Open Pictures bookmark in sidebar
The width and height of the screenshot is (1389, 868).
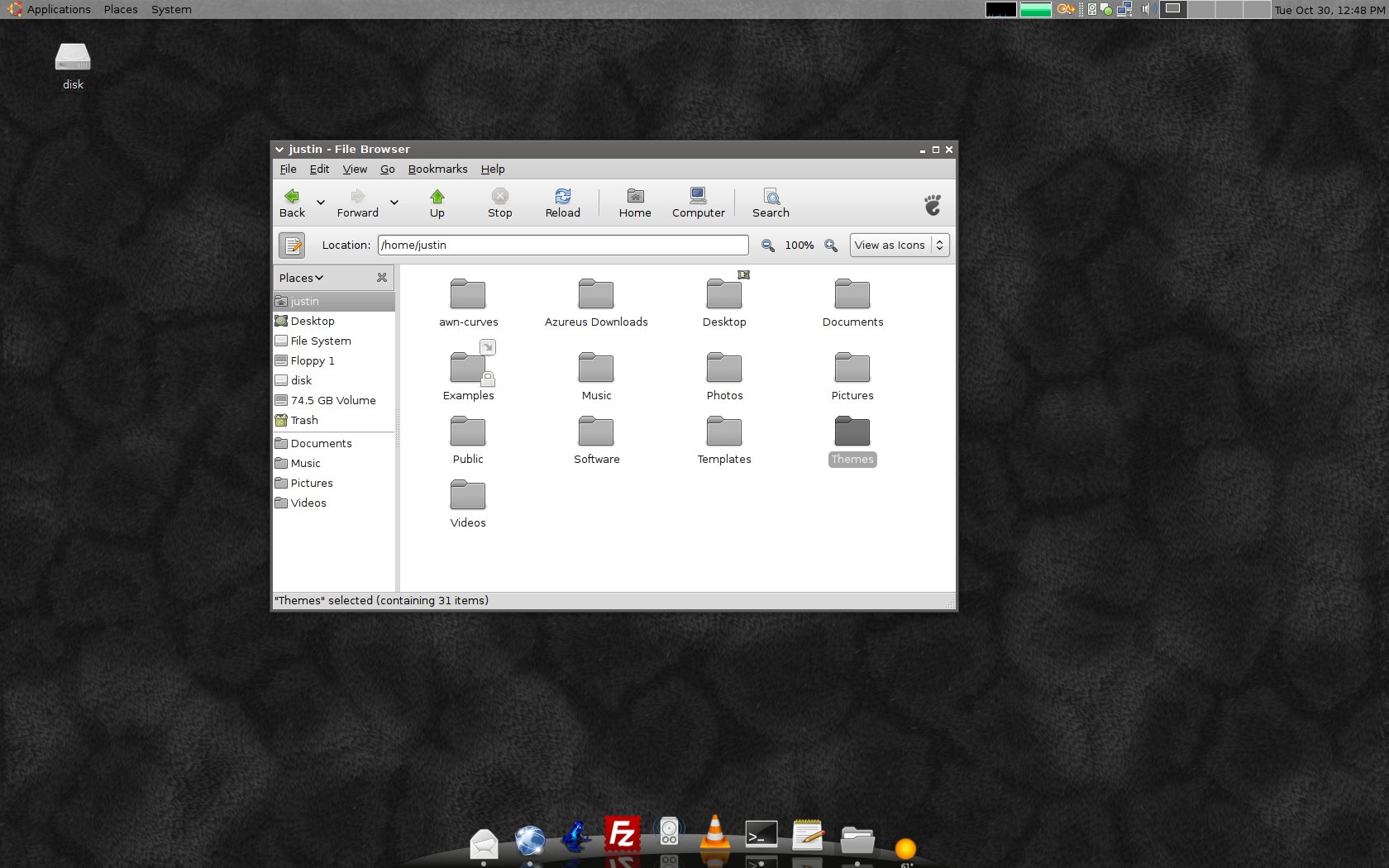point(334,484)
